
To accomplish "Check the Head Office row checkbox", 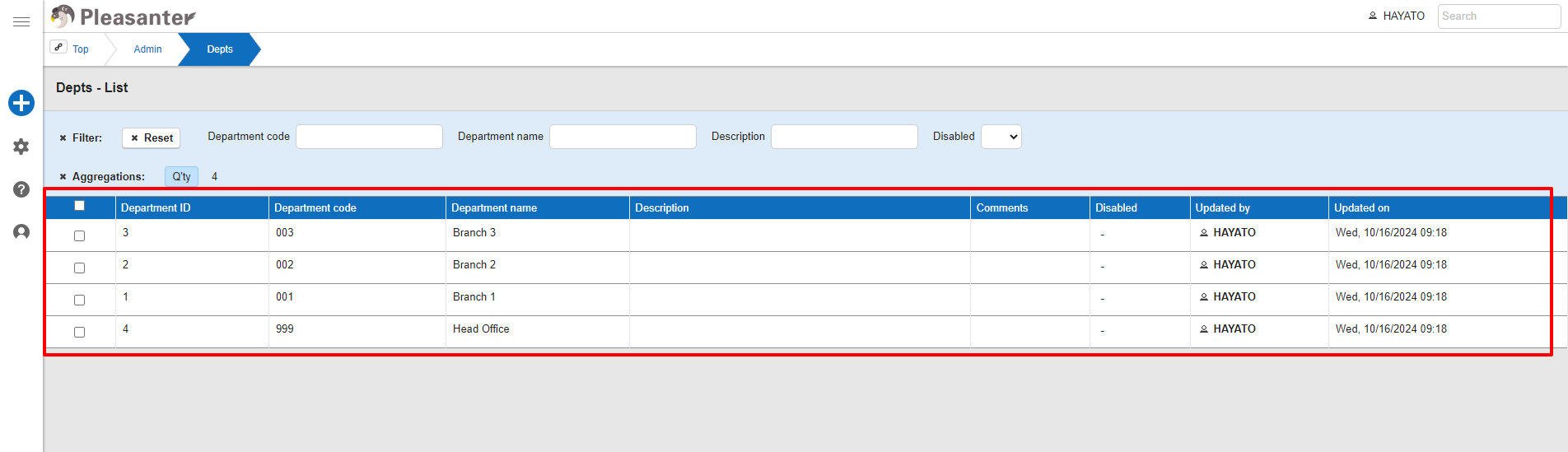I will [79, 333].
